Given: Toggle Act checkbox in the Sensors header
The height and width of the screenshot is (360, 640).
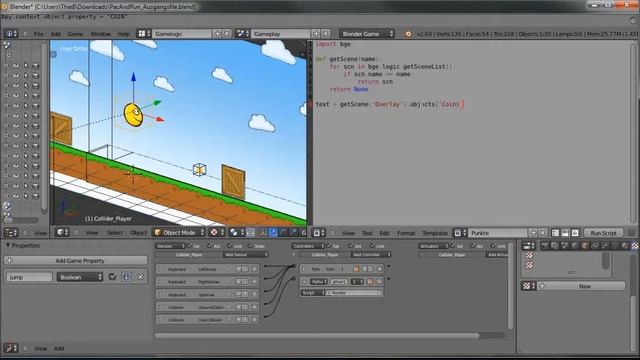Looking at the screenshot, I should [209, 246].
